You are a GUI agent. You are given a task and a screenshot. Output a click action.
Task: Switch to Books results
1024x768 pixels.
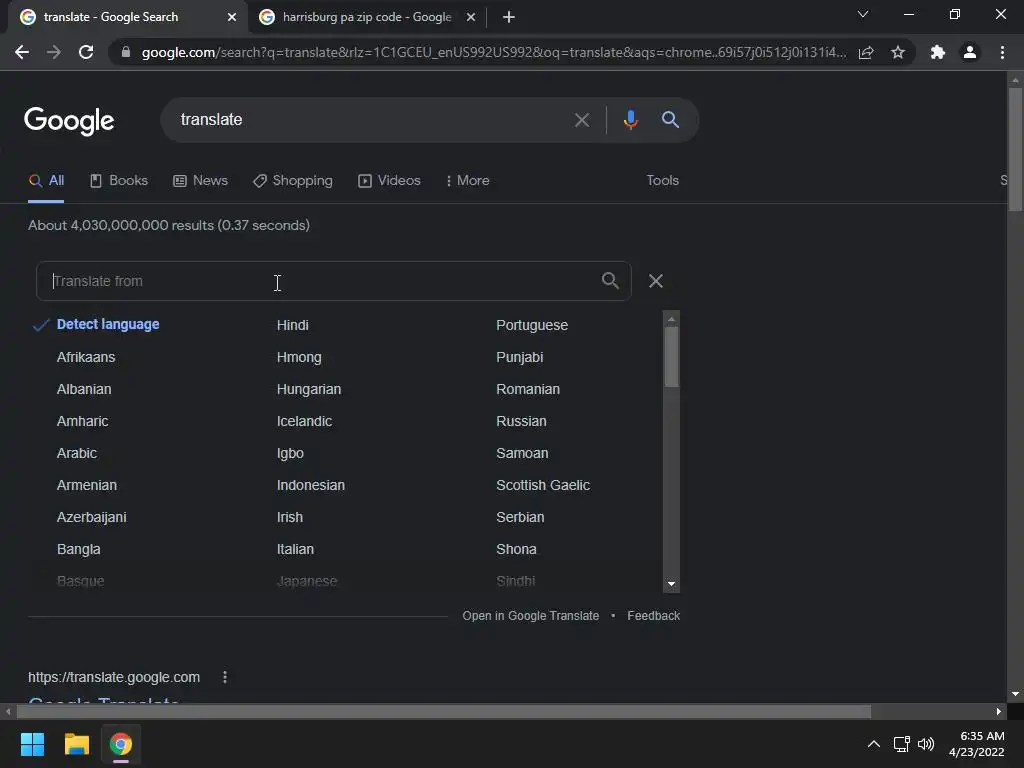(119, 181)
